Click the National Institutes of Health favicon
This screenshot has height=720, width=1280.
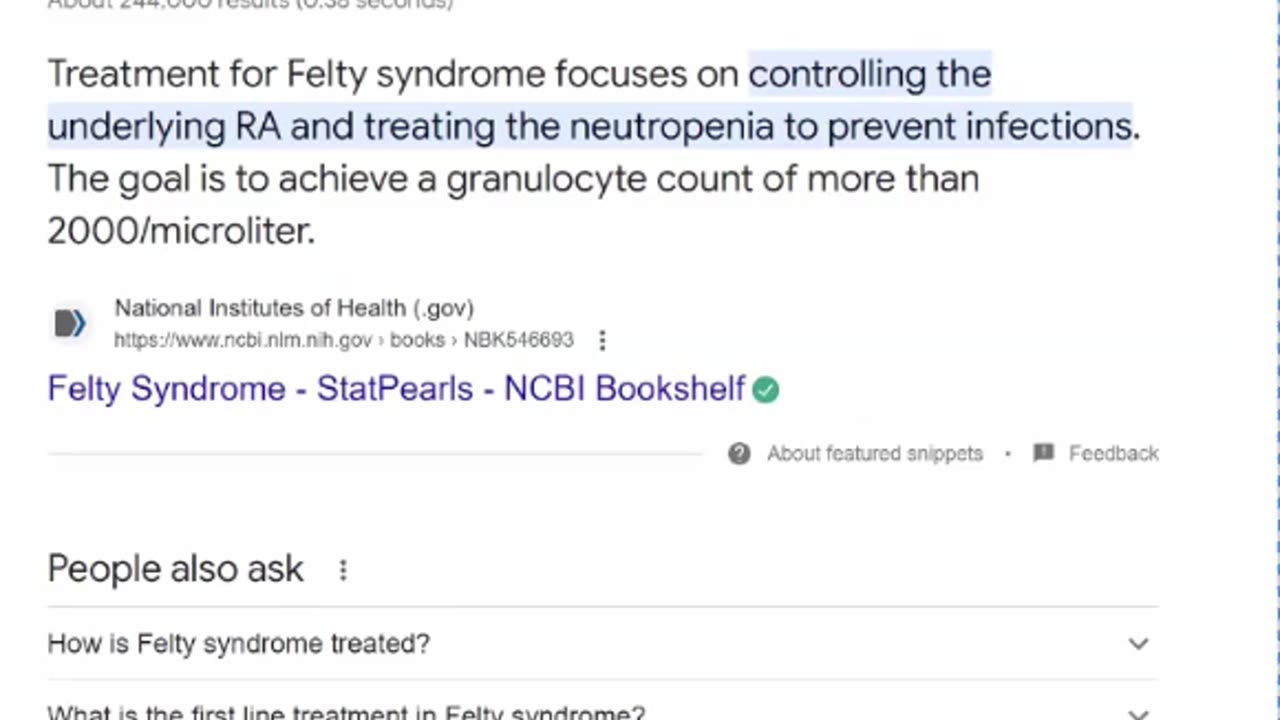pos(69,323)
